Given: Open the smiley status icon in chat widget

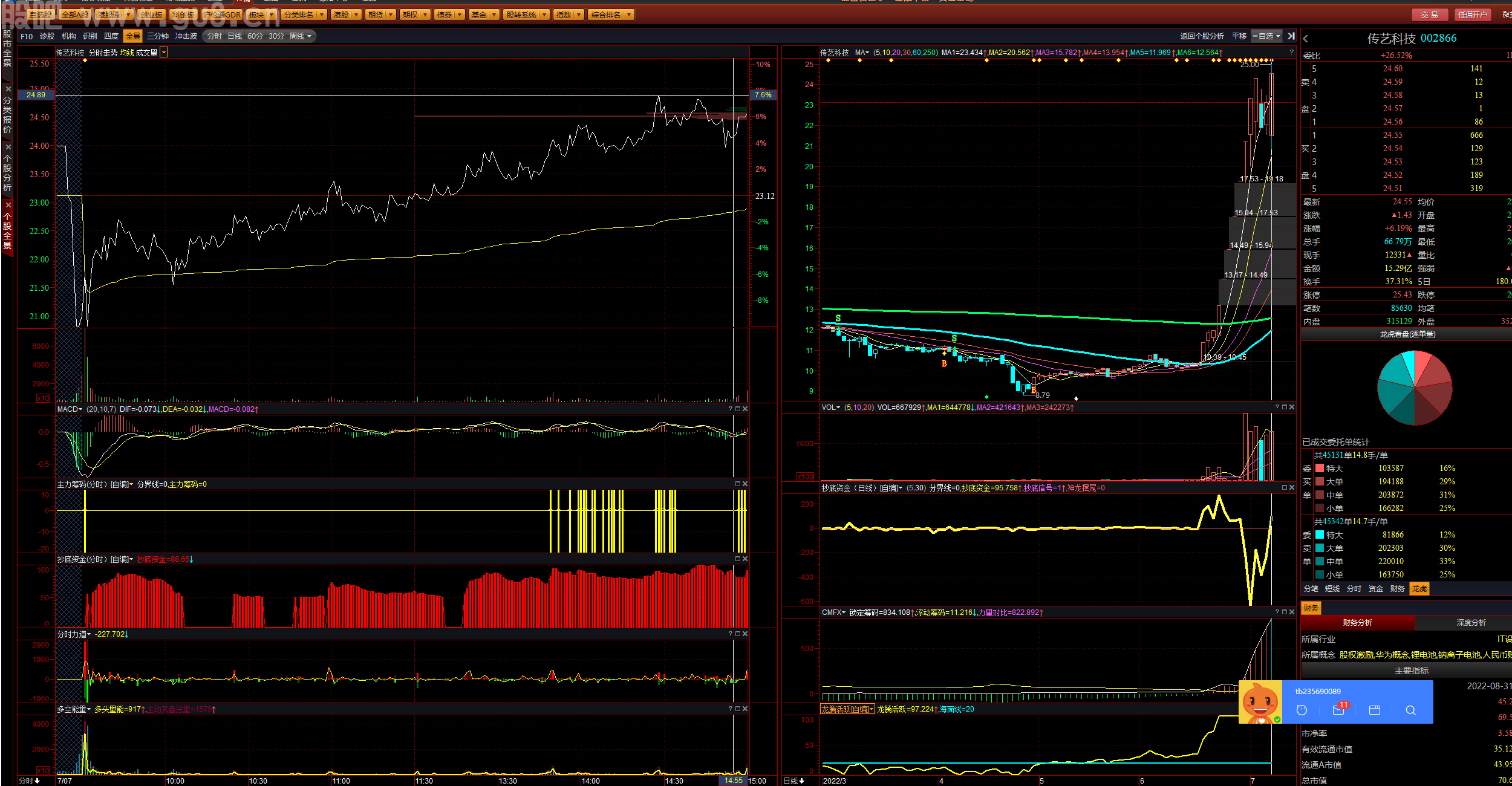Looking at the screenshot, I should tap(1302, 710).
